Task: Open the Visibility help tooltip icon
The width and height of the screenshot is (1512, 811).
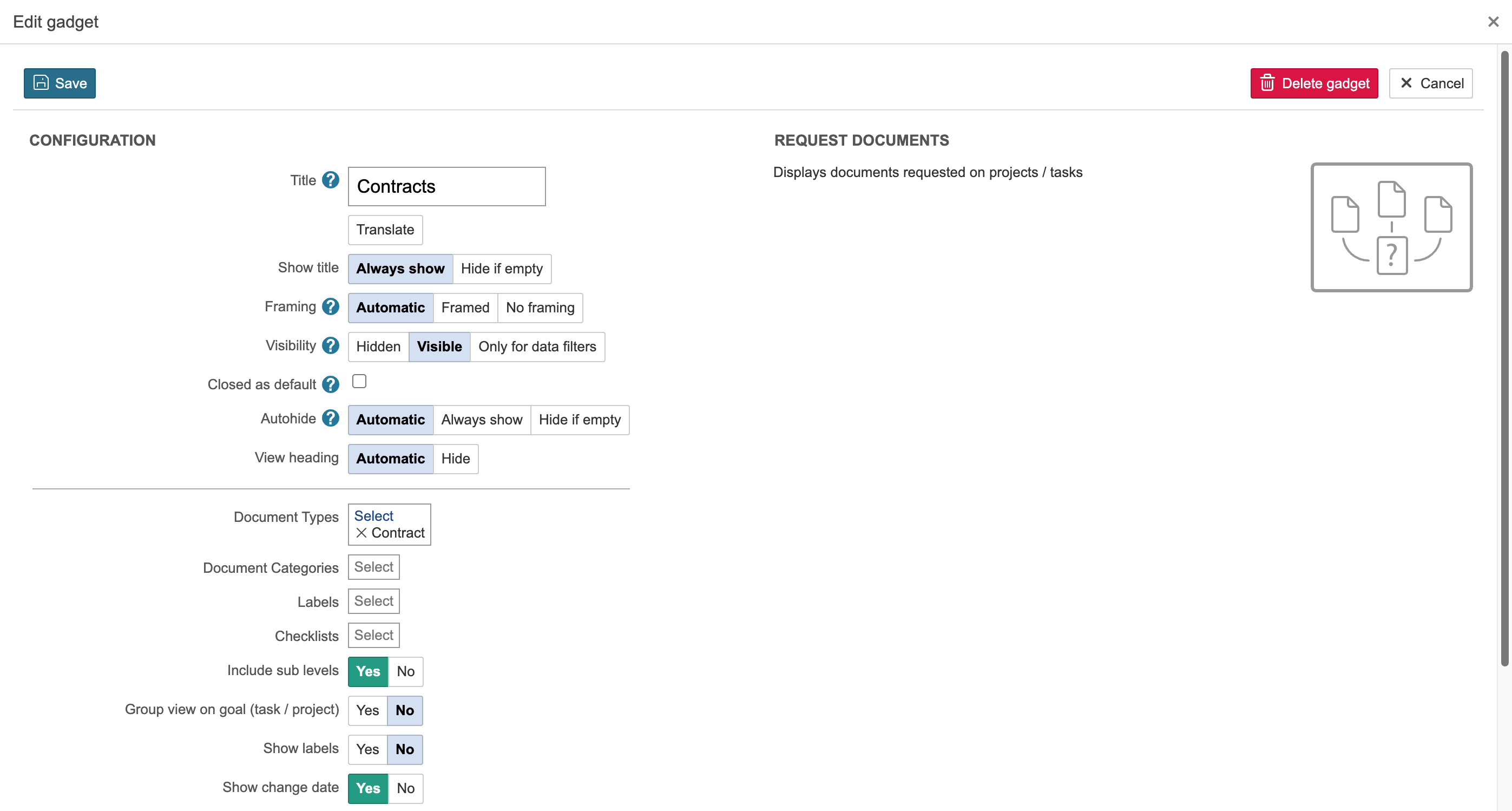Action: (331, 345)
